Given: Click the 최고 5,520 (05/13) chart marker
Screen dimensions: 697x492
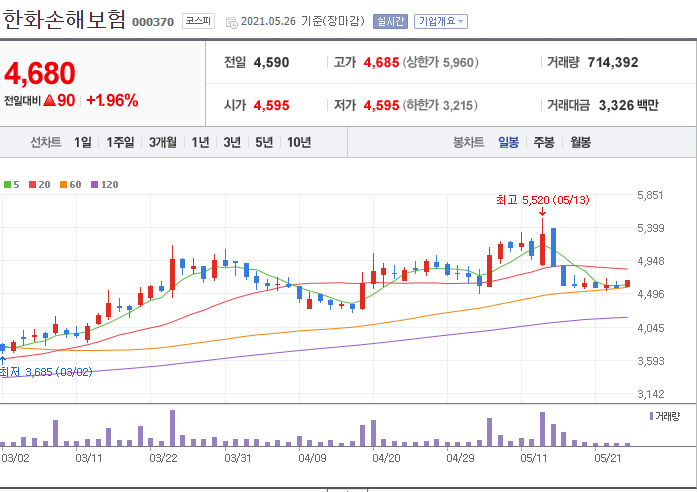Looking at the screenshot, I should click(542, 200).
